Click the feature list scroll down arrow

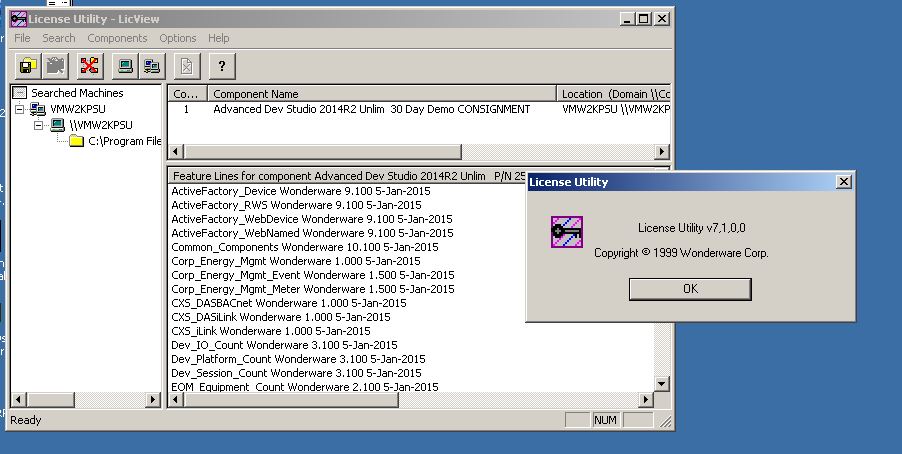click(x=661, y=383)
